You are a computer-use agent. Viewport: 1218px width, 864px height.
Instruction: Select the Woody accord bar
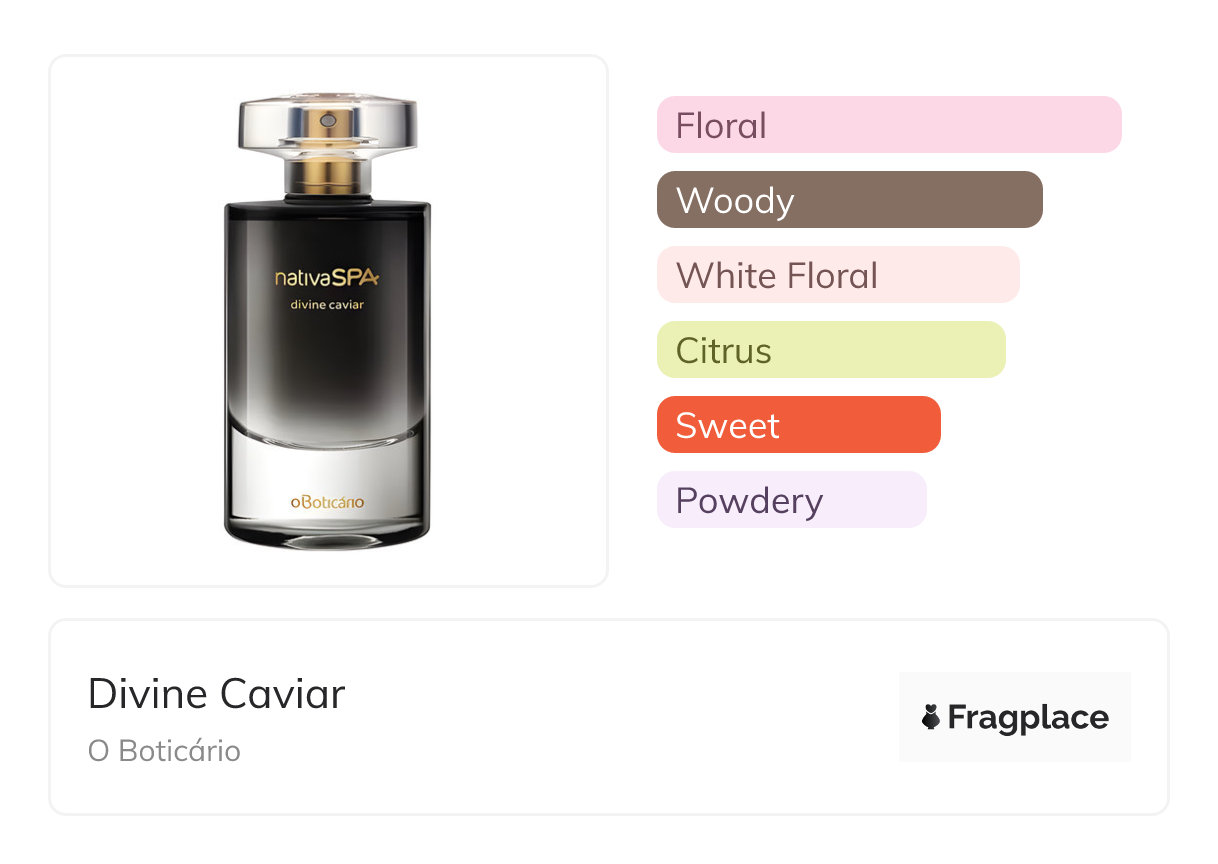click(x=850, y=200)
